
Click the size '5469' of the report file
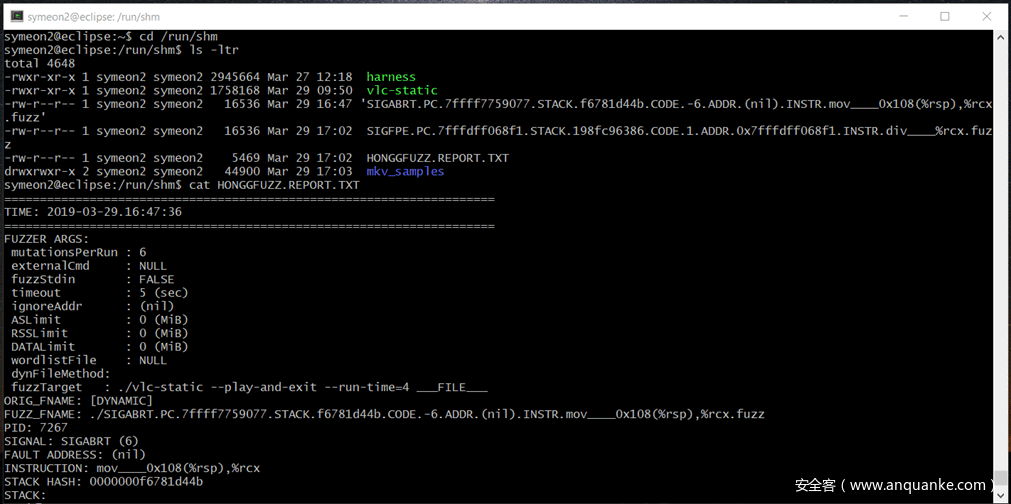click(246, 158)
